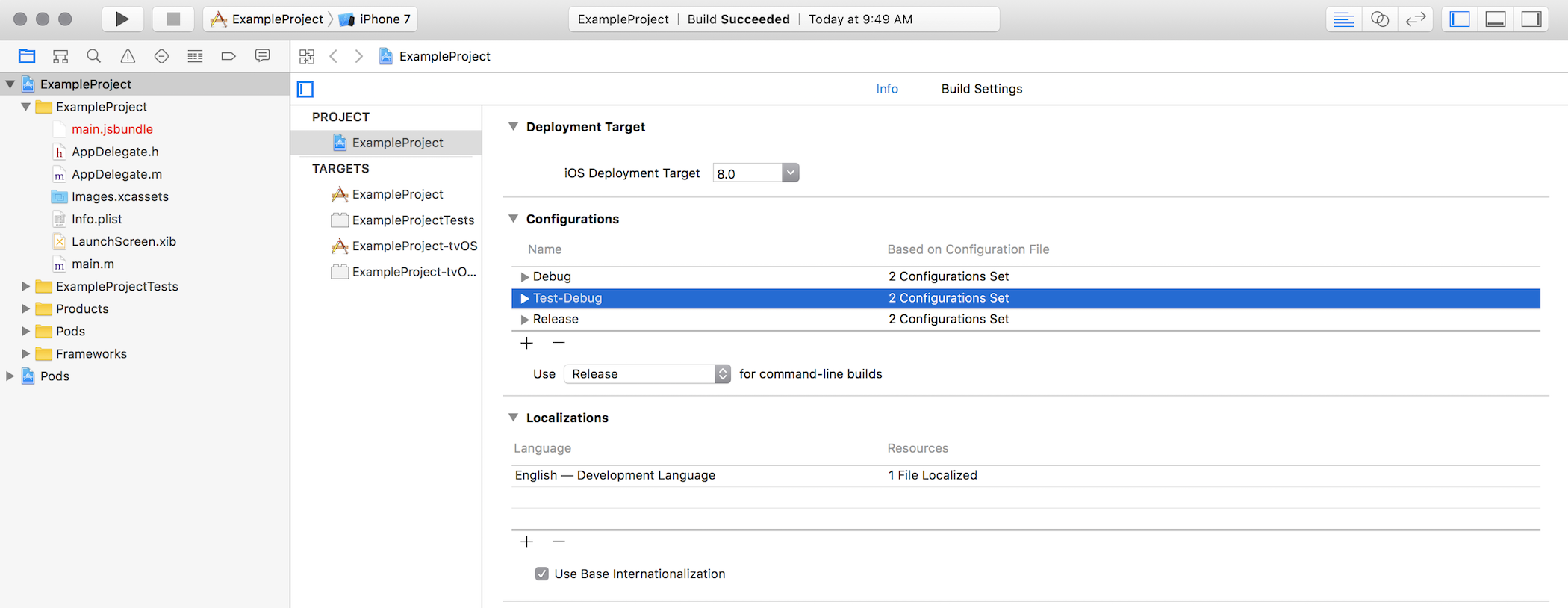Change the iPhone 7 run destination
The image size is (1568, 608).
[x=375, y=19]
